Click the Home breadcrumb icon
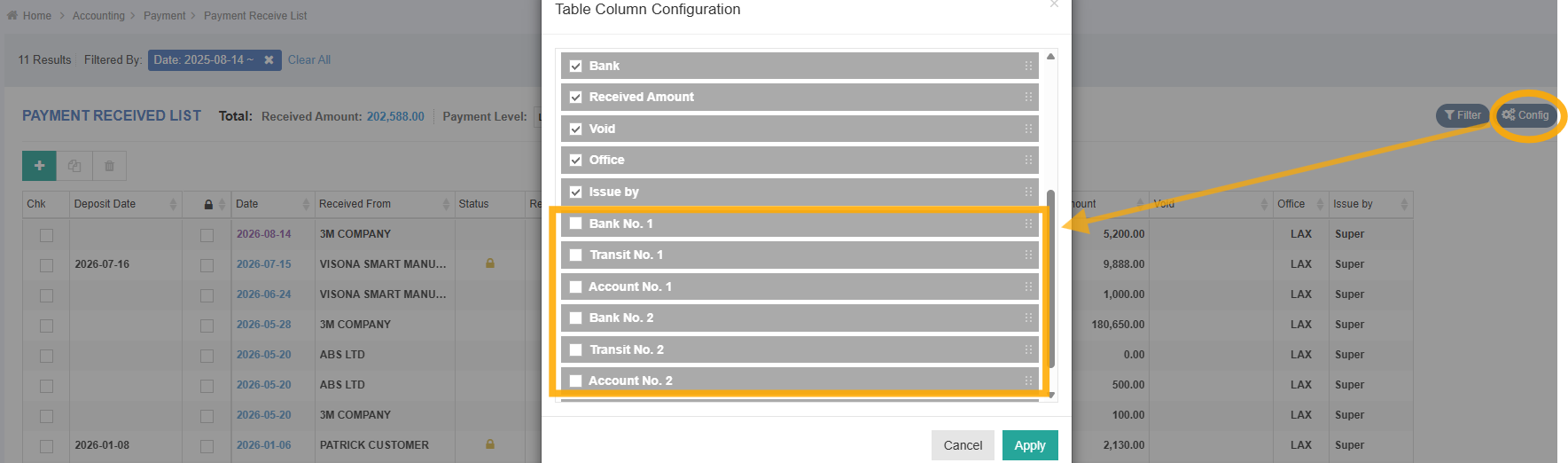The image size is (1568, 463). [x=12, y=15]
